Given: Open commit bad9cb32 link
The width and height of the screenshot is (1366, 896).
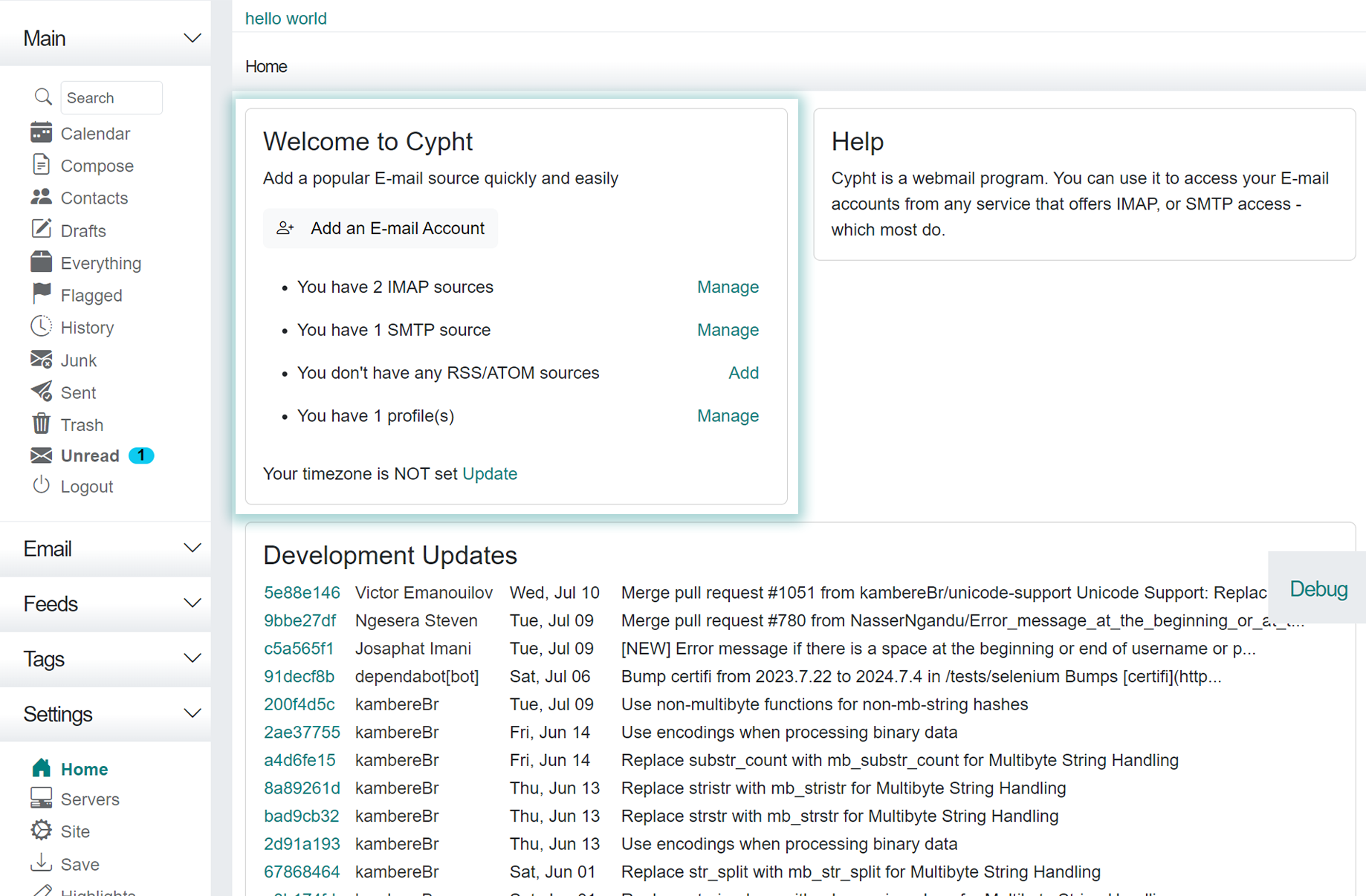Looking at the screenshot, I should click(x=301, y=816).
